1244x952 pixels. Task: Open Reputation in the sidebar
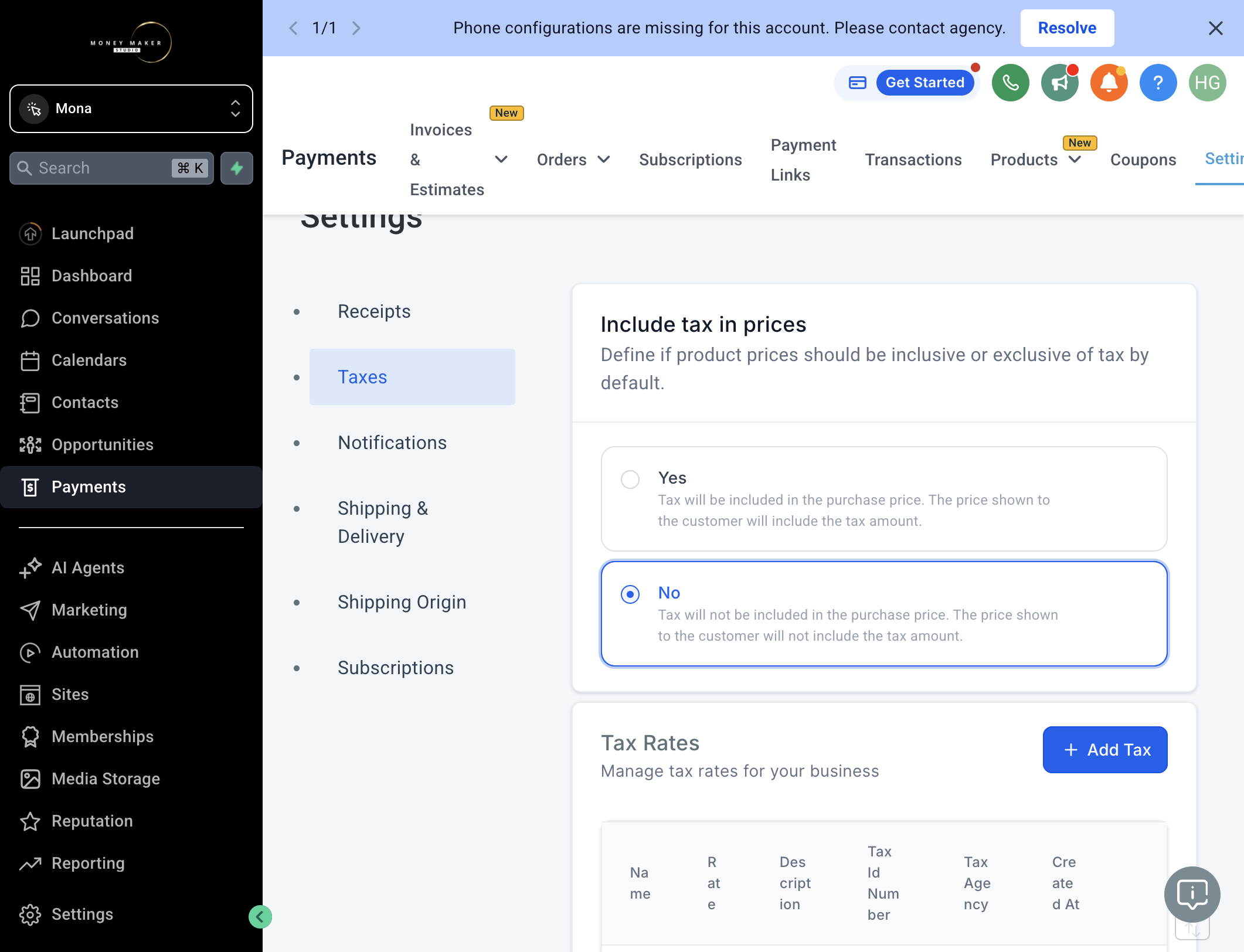[x=131, y=821]
